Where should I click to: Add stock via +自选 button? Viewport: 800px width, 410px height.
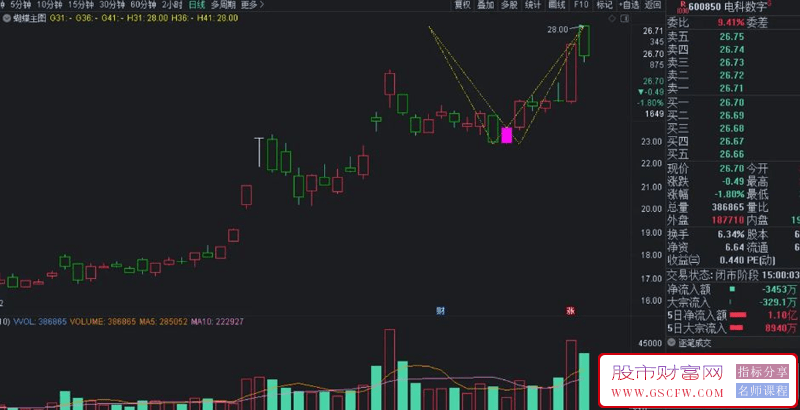[x=629, y=5]
